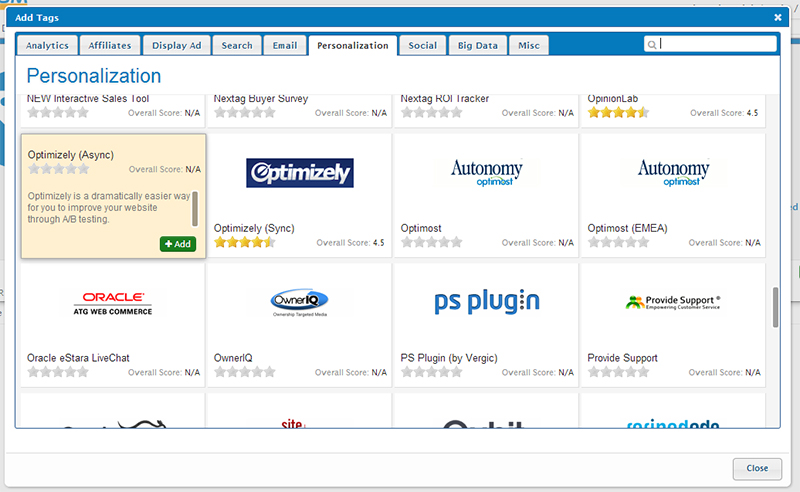Click the tag list vertical scrollbar thumb
The height and width of the screenshot is (492, 800).
(775, 307)
